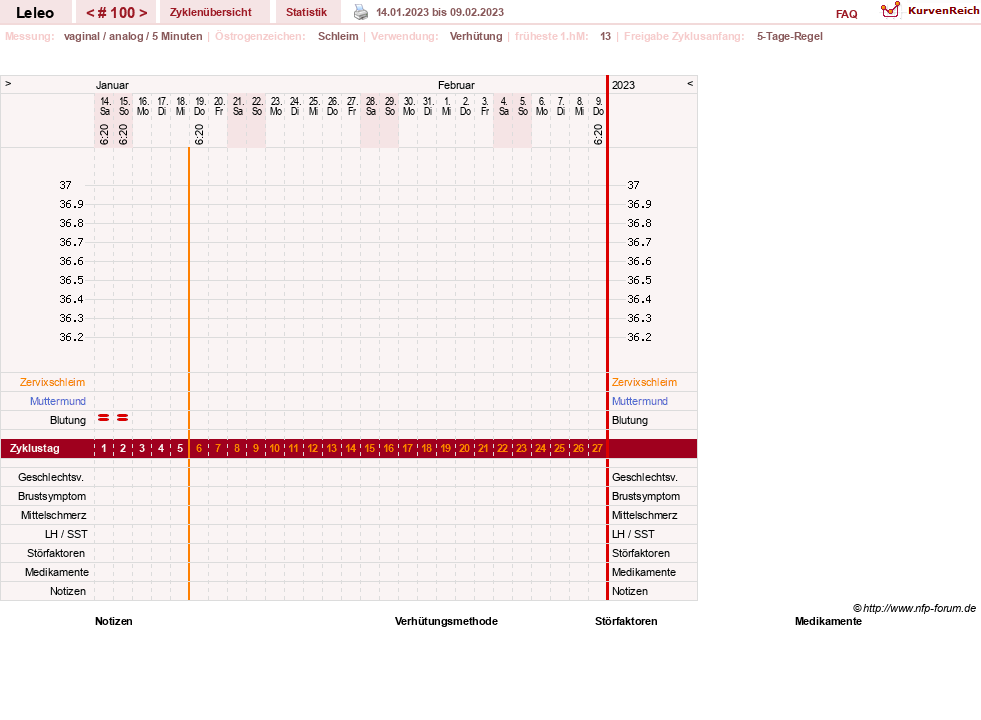Select cycle day 6 in Zyklustag row
The height and width of the screenshot is (720, 981).
(199, 449)
